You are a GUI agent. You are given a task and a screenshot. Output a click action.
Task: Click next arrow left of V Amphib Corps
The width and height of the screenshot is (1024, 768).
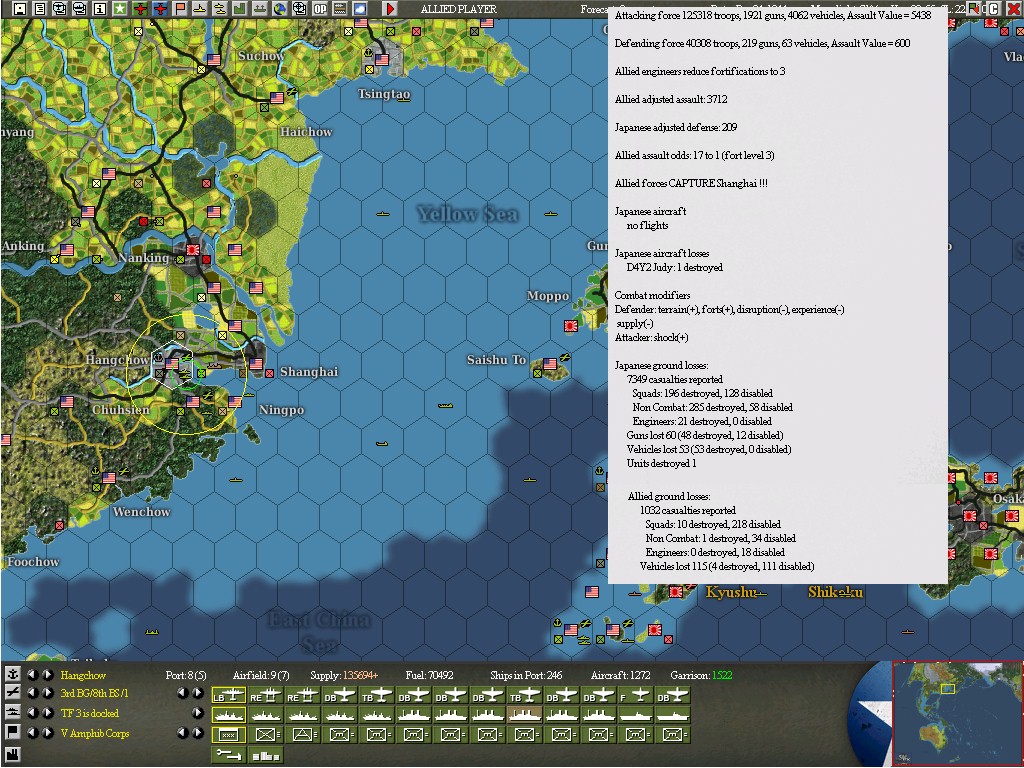point(48,733)
